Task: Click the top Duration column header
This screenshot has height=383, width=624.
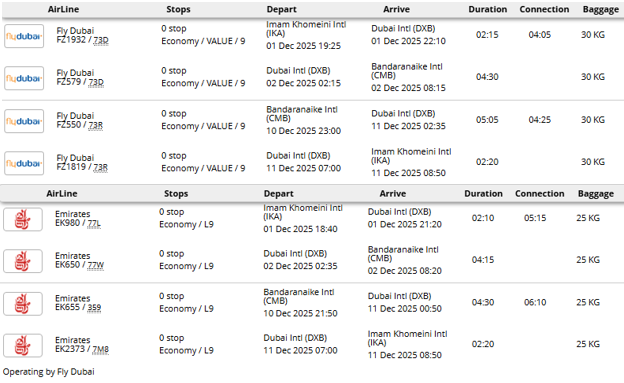Action: pos(488,9)
